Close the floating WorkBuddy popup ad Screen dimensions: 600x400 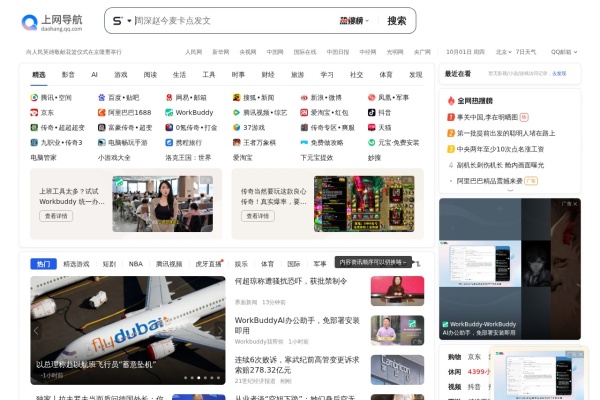pos(580,354)
